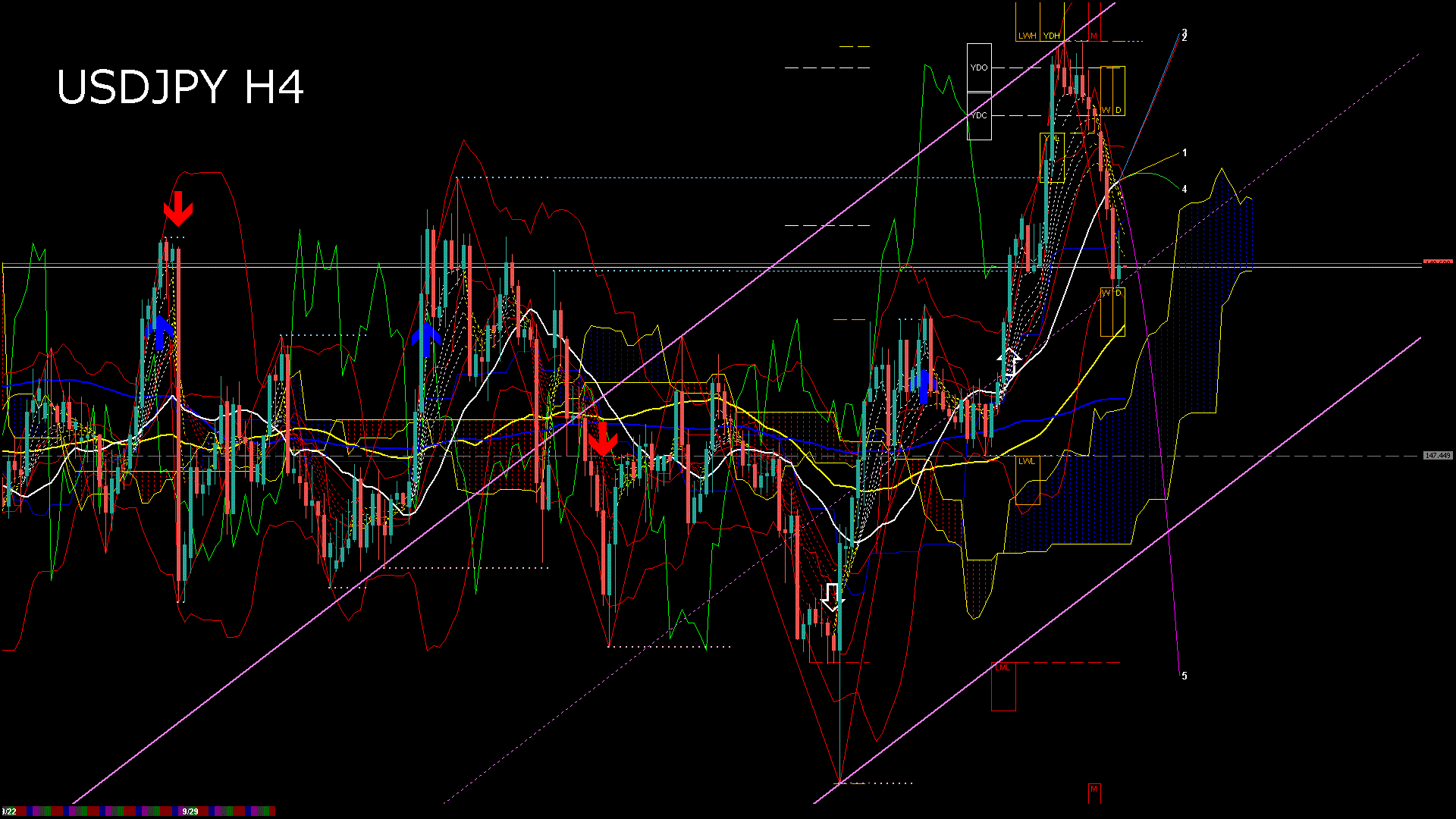1456x819 pixels.
Task: Click projection line label 5
Action: point(1185,676)
